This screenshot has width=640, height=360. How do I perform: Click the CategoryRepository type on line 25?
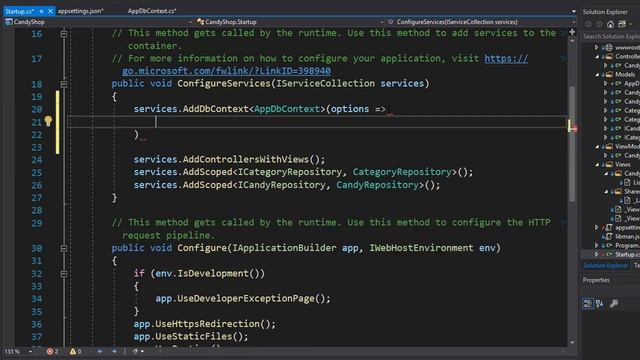click(402, 172)
